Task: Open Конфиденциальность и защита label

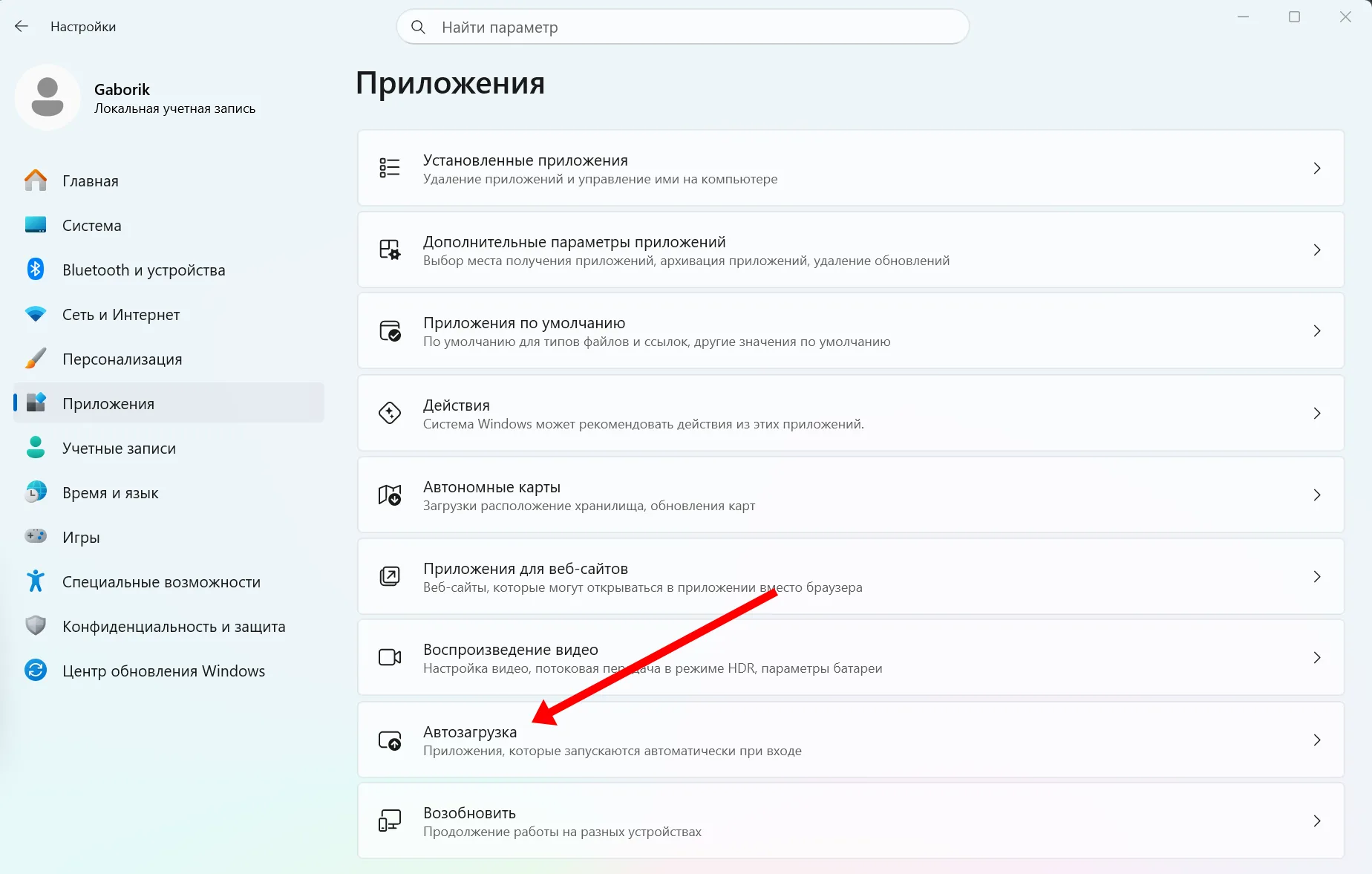Action: 174,627
